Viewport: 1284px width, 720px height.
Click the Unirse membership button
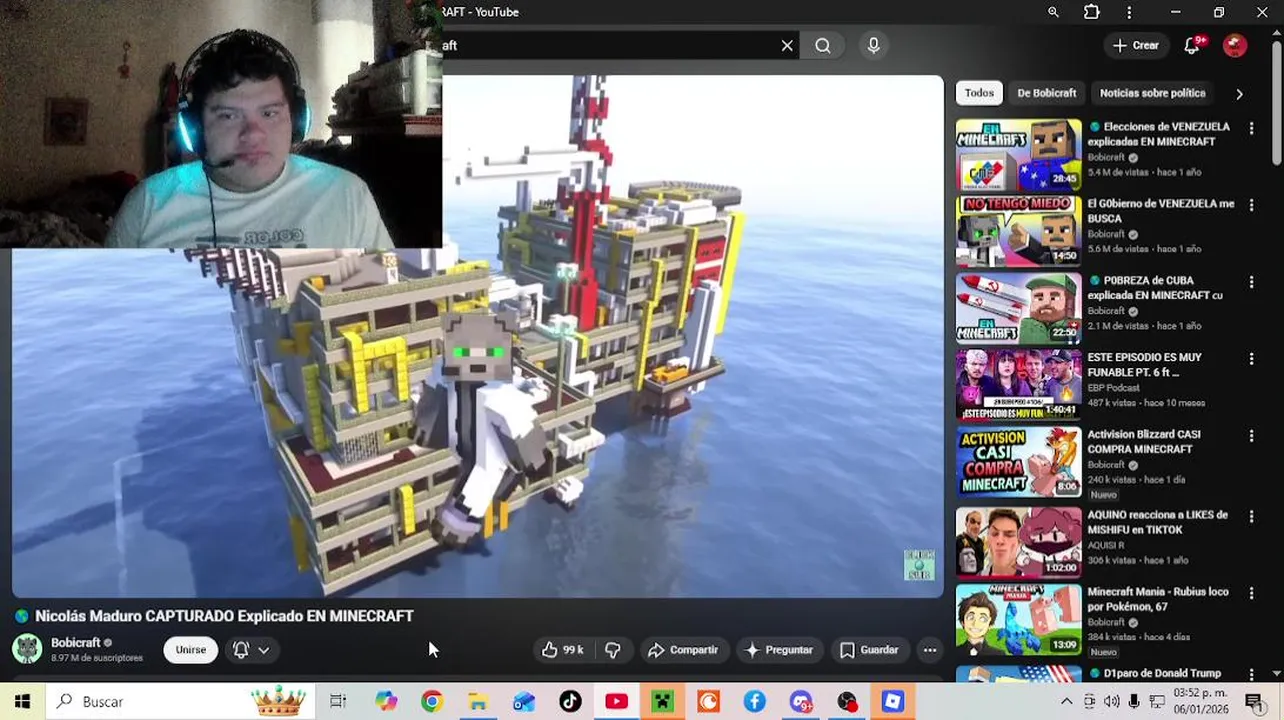pos(190,650)
